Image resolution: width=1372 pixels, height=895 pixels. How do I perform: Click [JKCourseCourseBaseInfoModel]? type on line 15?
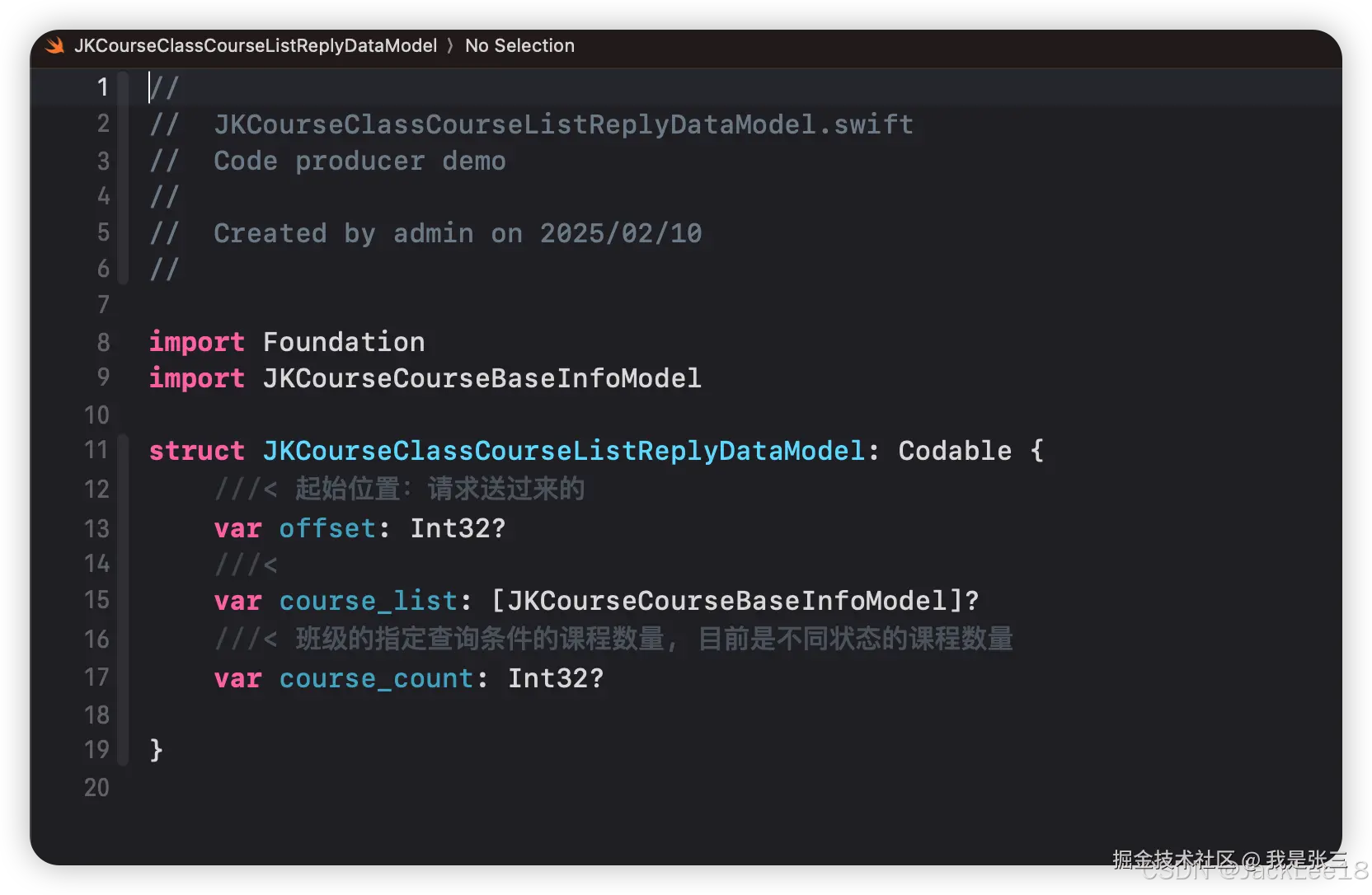[735, 601]
